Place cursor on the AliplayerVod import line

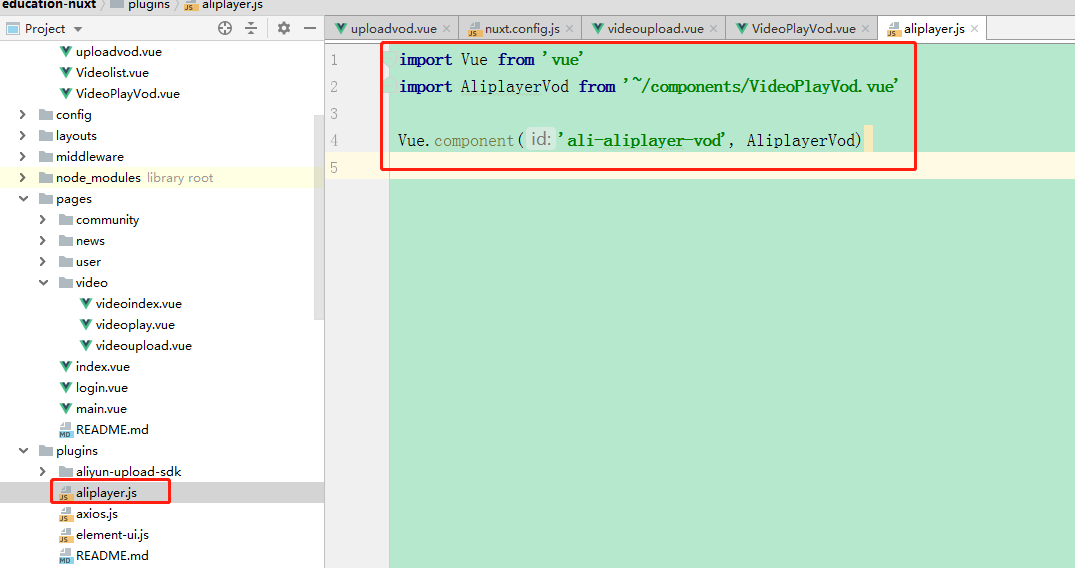pos(649,86)
